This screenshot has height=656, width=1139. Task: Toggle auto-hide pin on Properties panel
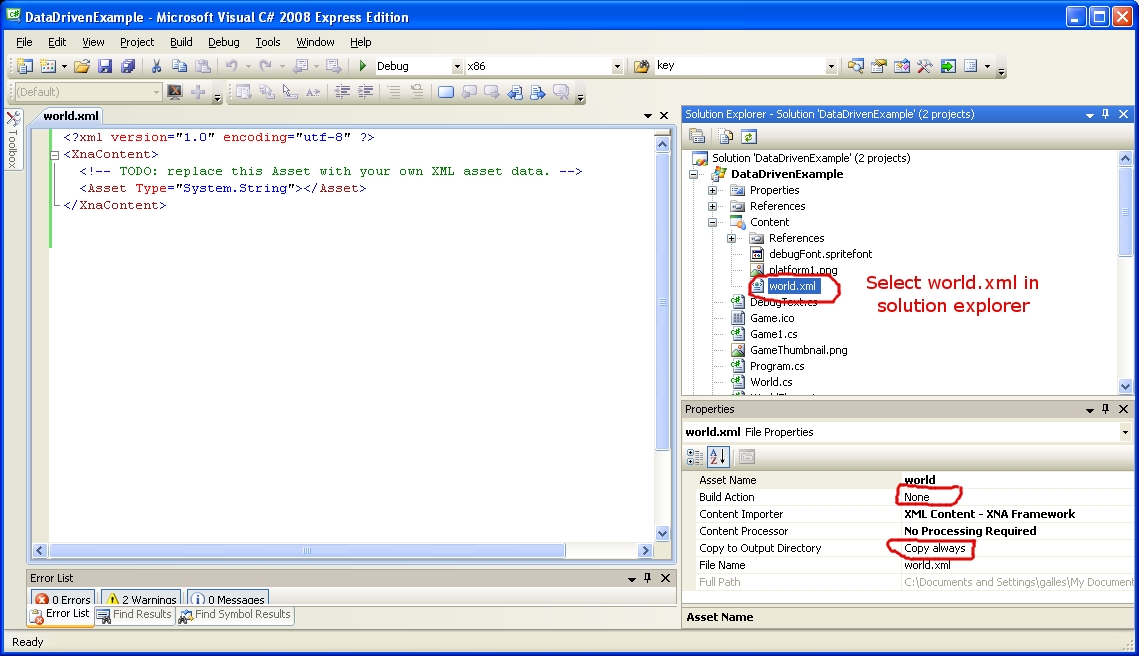pos(1106,409)
